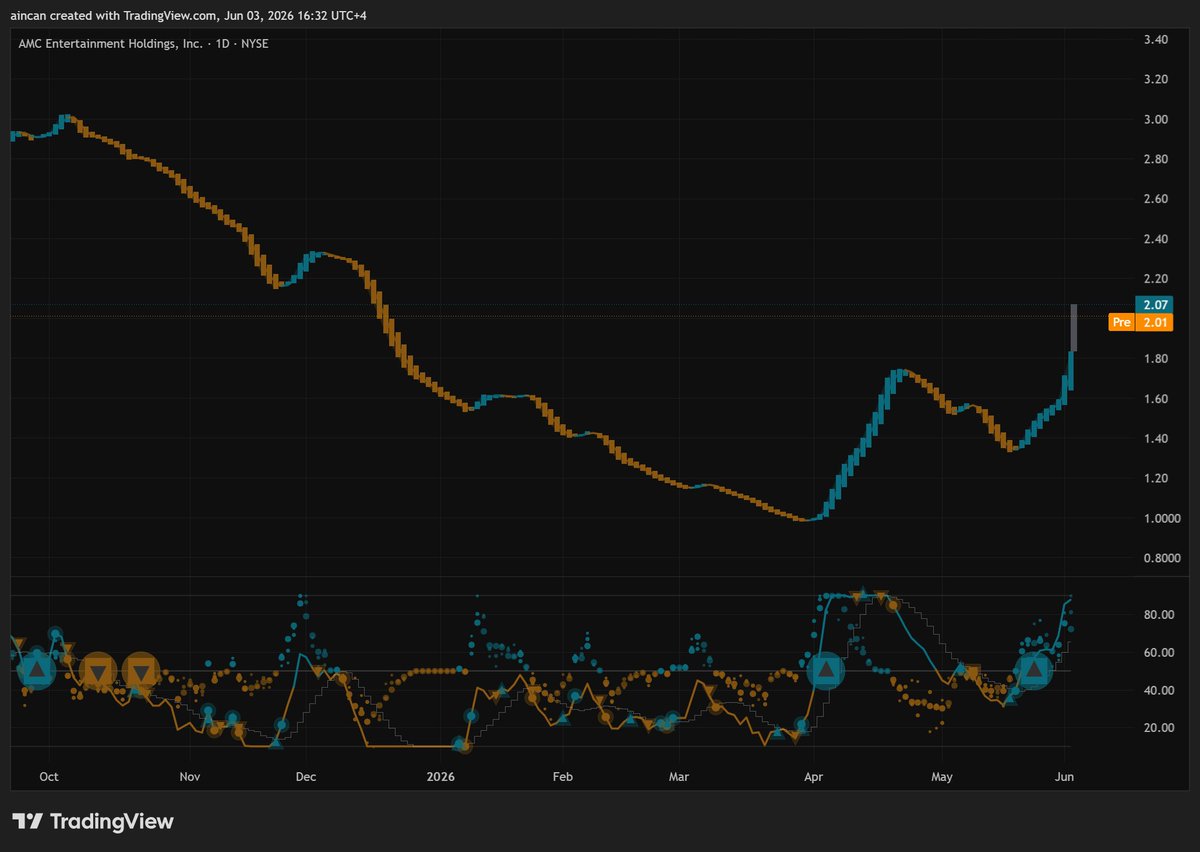Screen dimensions: 1200x852
Task: Click the Feb date label on time axis
Action: tap(563, 776)
